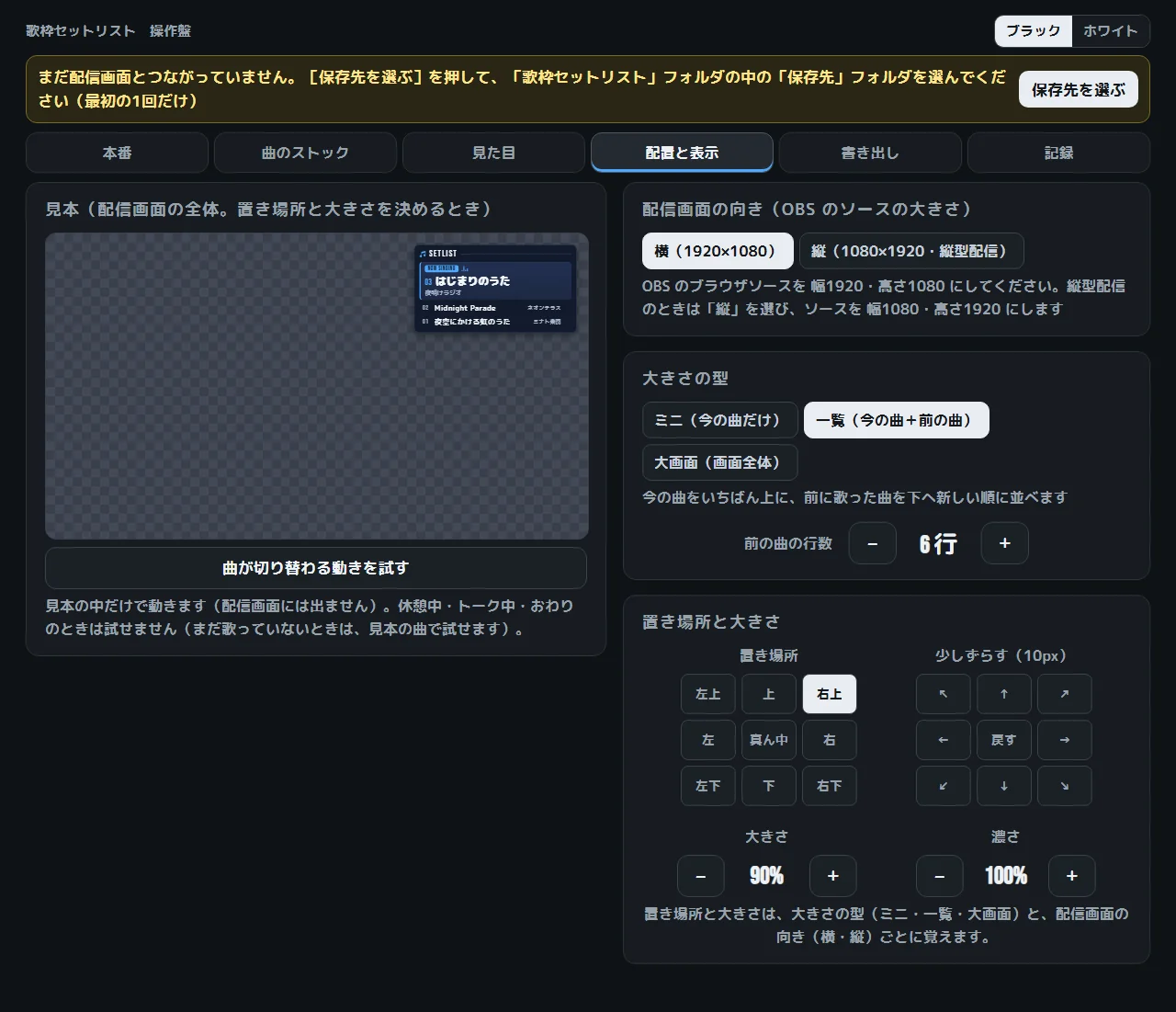The width and height of the screenshot is (1176, 1012).
Task: Nudge position right with the → arrow
Action: pos(1064,740)
